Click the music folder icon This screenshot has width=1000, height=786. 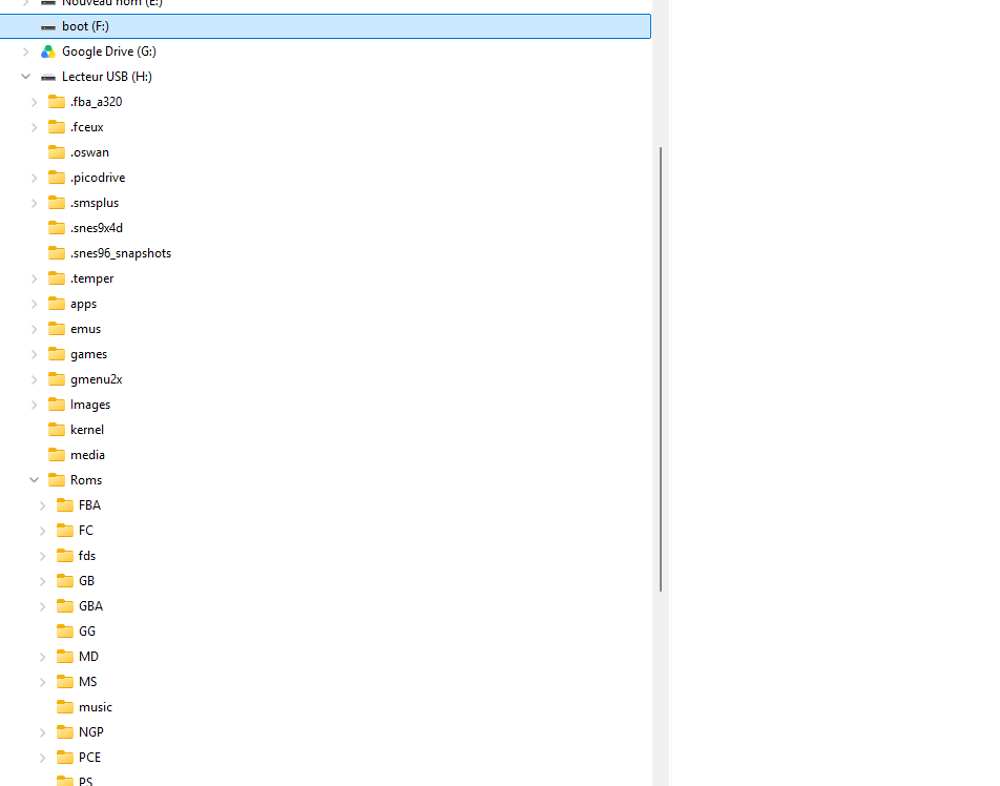point(65,707)
